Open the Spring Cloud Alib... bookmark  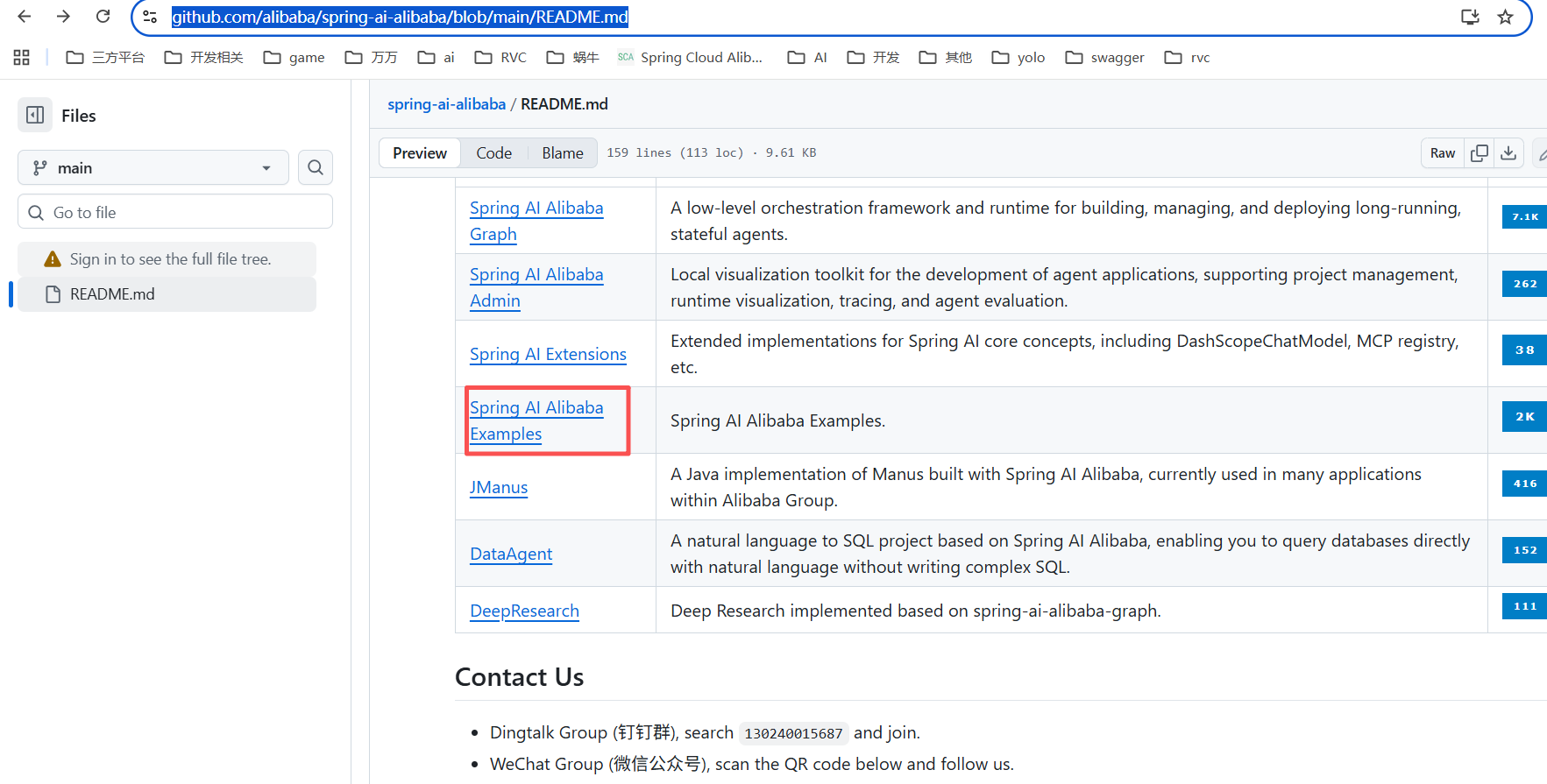pos(690,58)
